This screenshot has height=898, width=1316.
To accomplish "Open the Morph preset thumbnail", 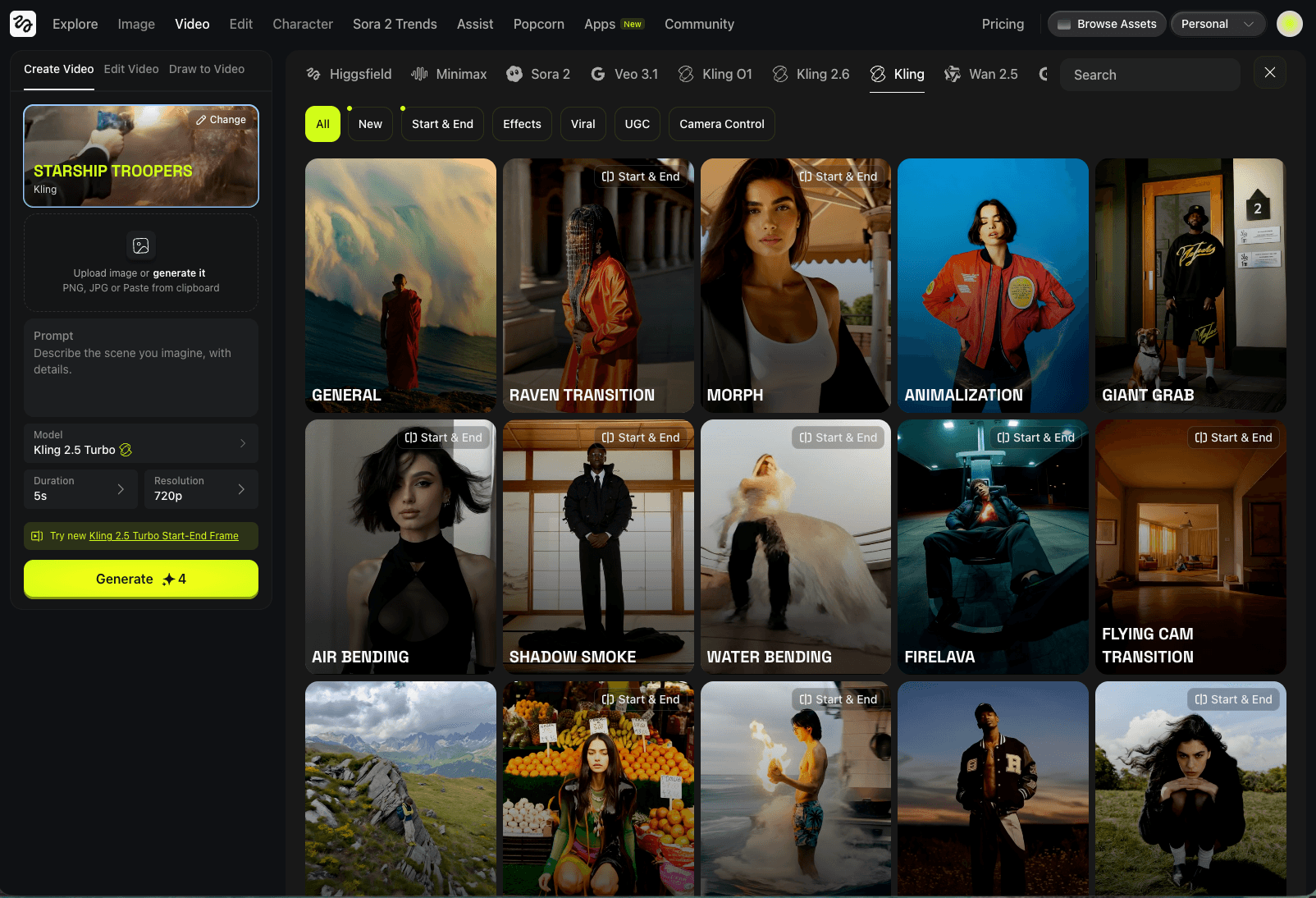I will pyautogui.click(x=794, y=286).
